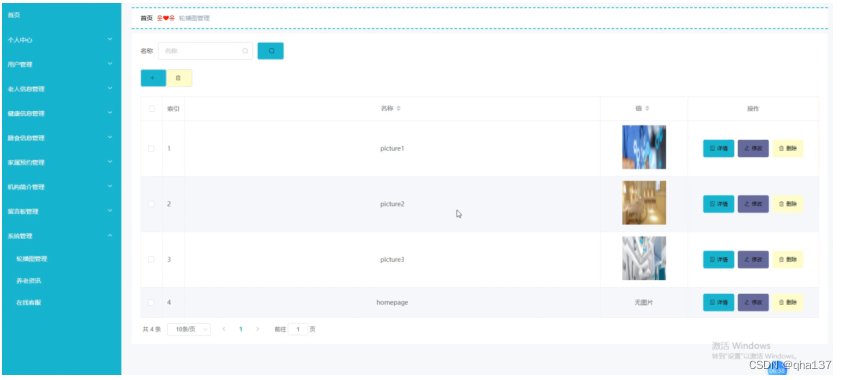Open 详情 details for picture1
The height and width of the screenshot is (380, 847).
(x=718, y=149)
